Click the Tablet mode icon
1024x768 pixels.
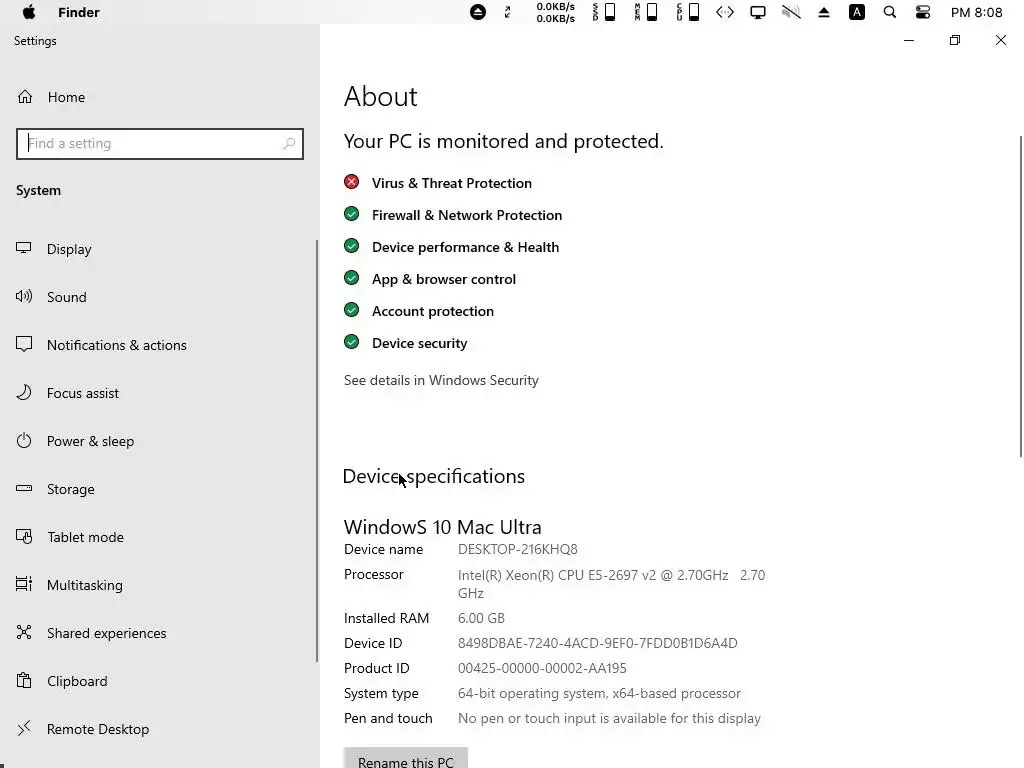(24, 537)
